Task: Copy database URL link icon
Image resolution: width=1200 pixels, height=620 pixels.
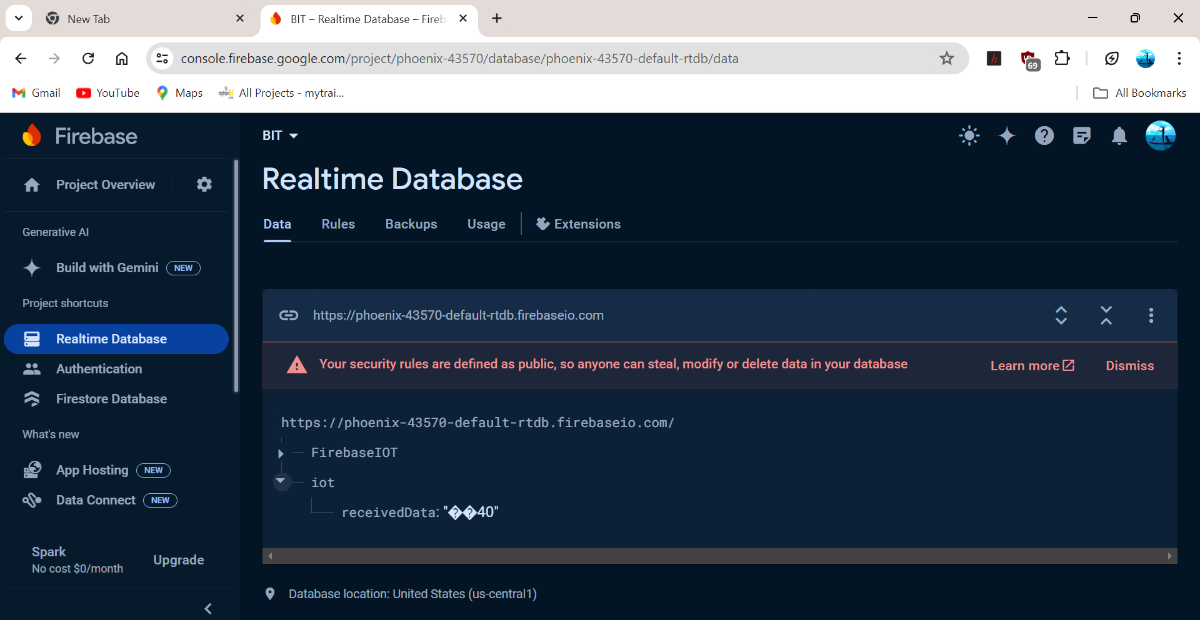Action: coord(288,315)
